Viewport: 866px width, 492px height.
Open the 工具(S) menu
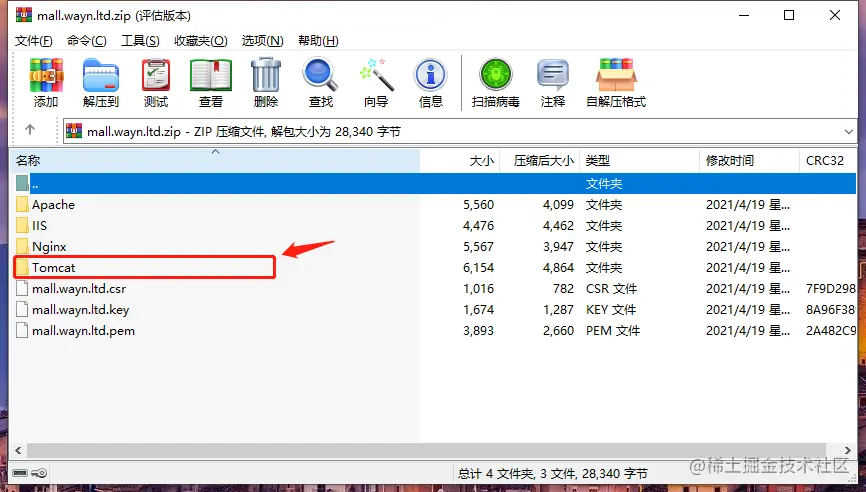pyautogui.click(x=140, y=41)
